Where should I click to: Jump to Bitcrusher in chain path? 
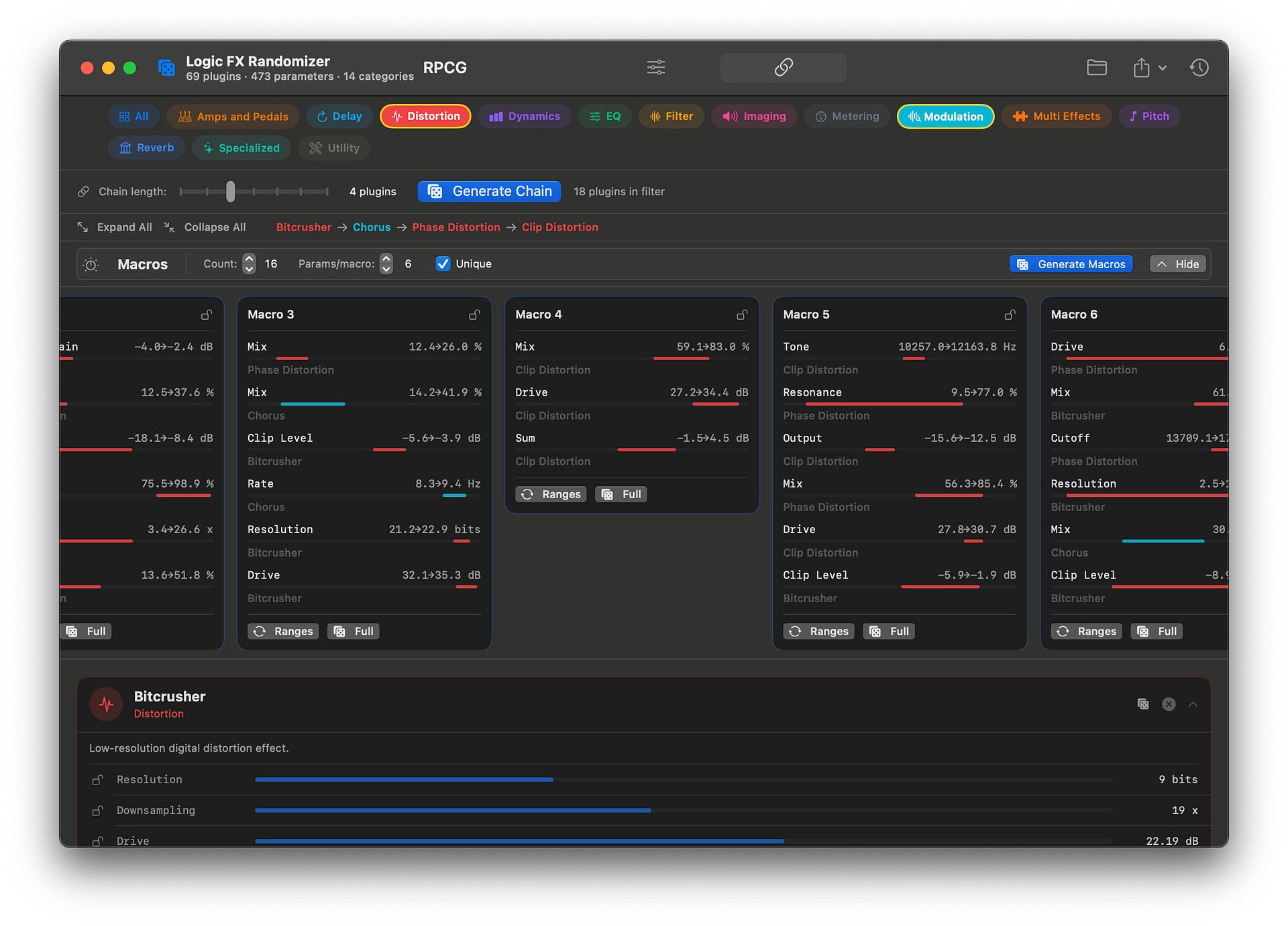click(304, 227)
